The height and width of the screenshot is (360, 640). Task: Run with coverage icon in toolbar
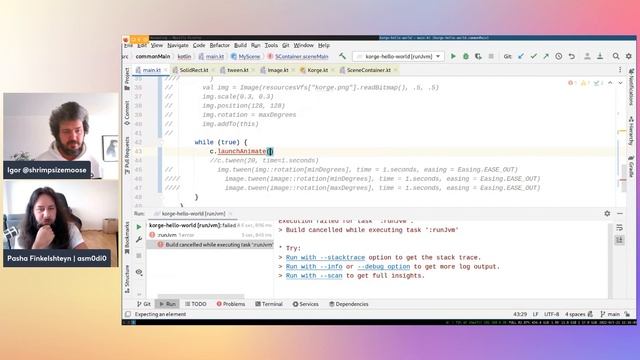click(x=478, y=56)
